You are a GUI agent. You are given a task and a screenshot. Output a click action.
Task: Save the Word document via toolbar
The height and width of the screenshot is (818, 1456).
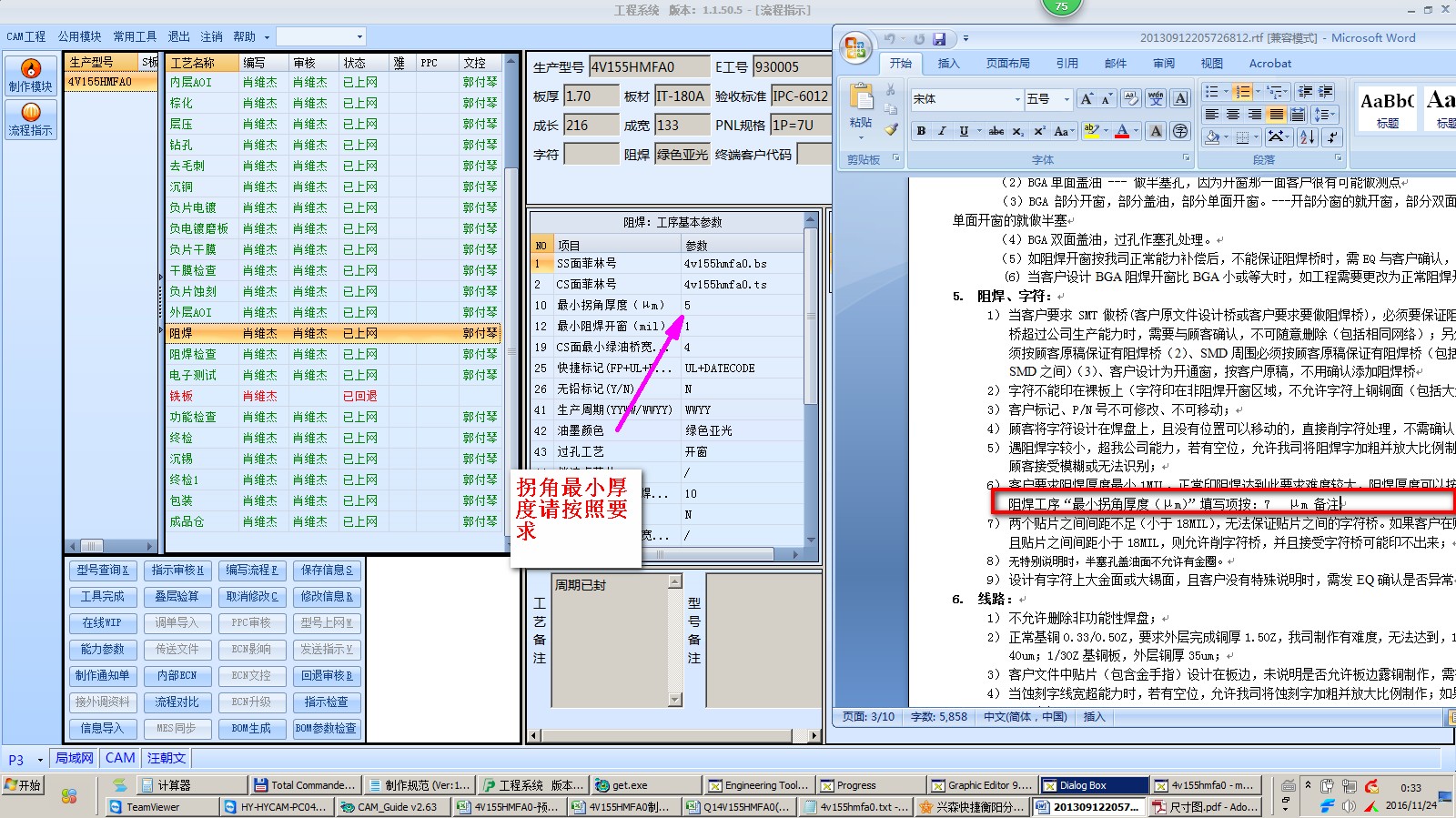tap(939, 38)
